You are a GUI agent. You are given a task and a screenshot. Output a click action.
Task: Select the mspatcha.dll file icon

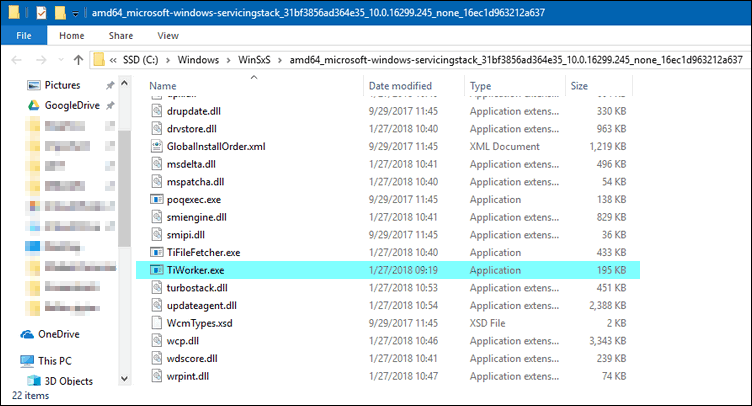click(x=157, y=182)
